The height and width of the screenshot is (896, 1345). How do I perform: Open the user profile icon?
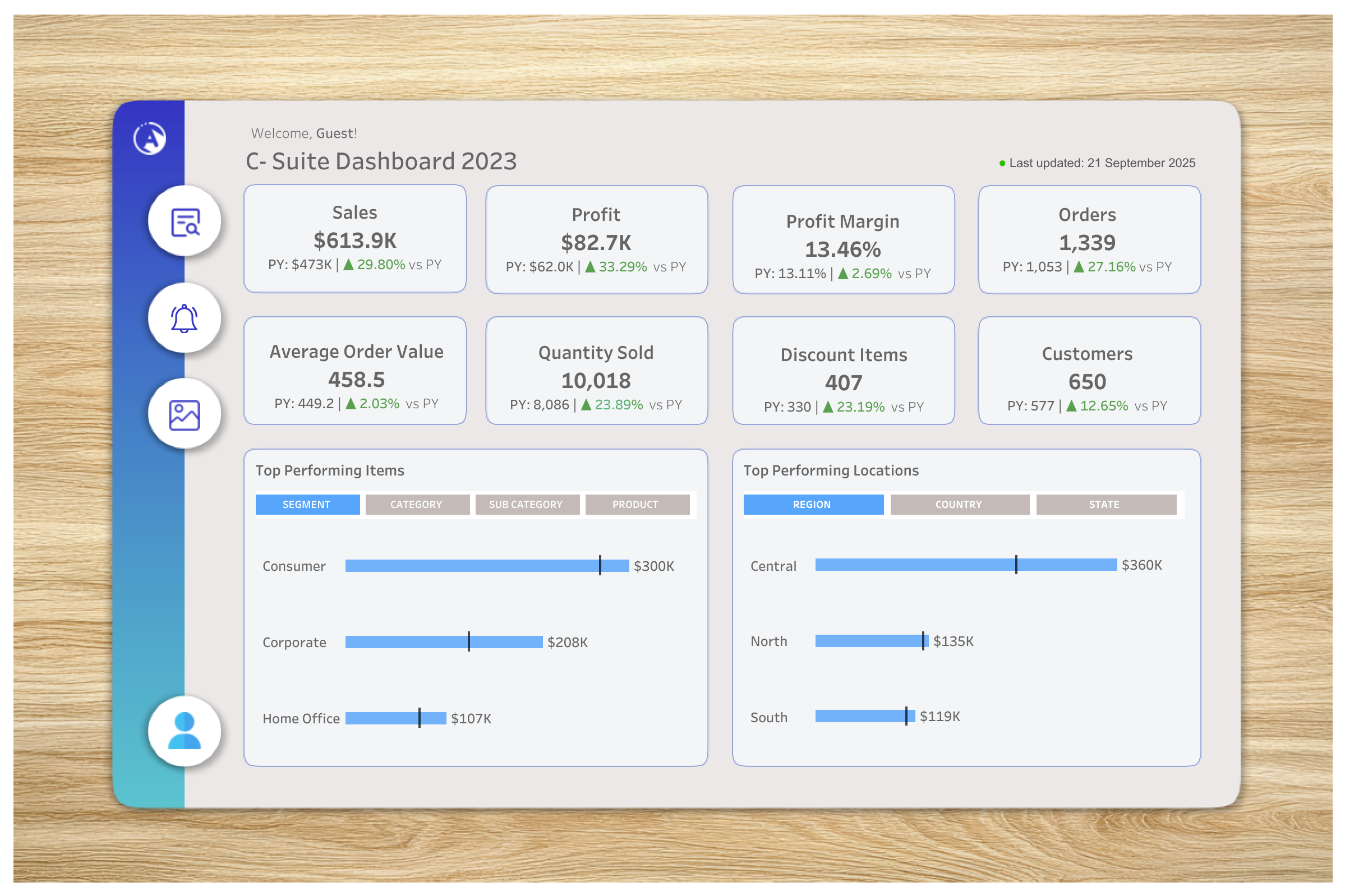click(184, 730)
